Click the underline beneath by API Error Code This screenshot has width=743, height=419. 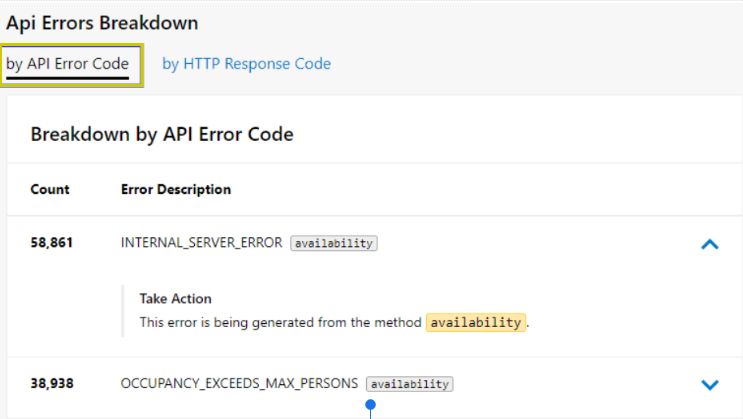[x=68, y=77]
